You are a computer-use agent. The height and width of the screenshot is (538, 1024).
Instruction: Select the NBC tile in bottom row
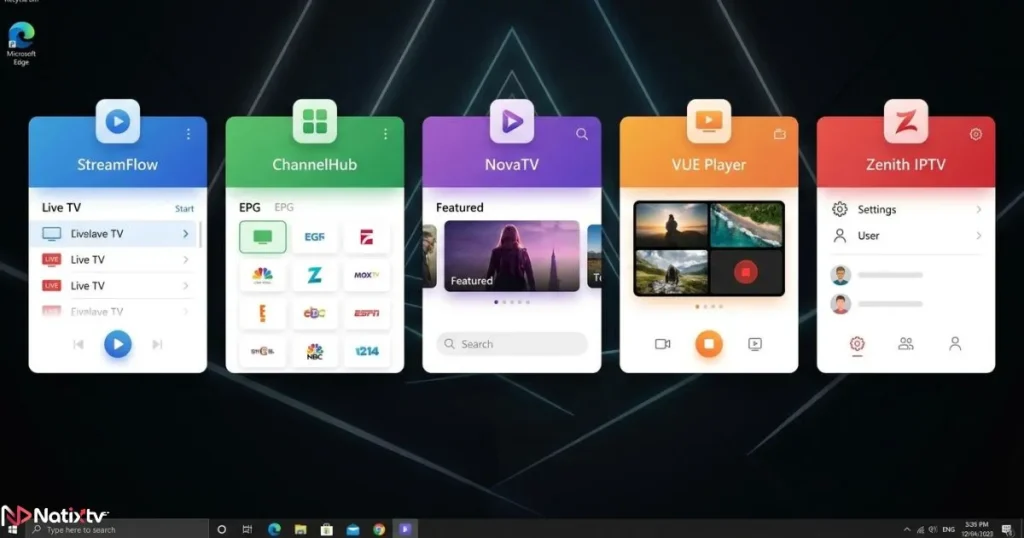click(x=315, y=351)
